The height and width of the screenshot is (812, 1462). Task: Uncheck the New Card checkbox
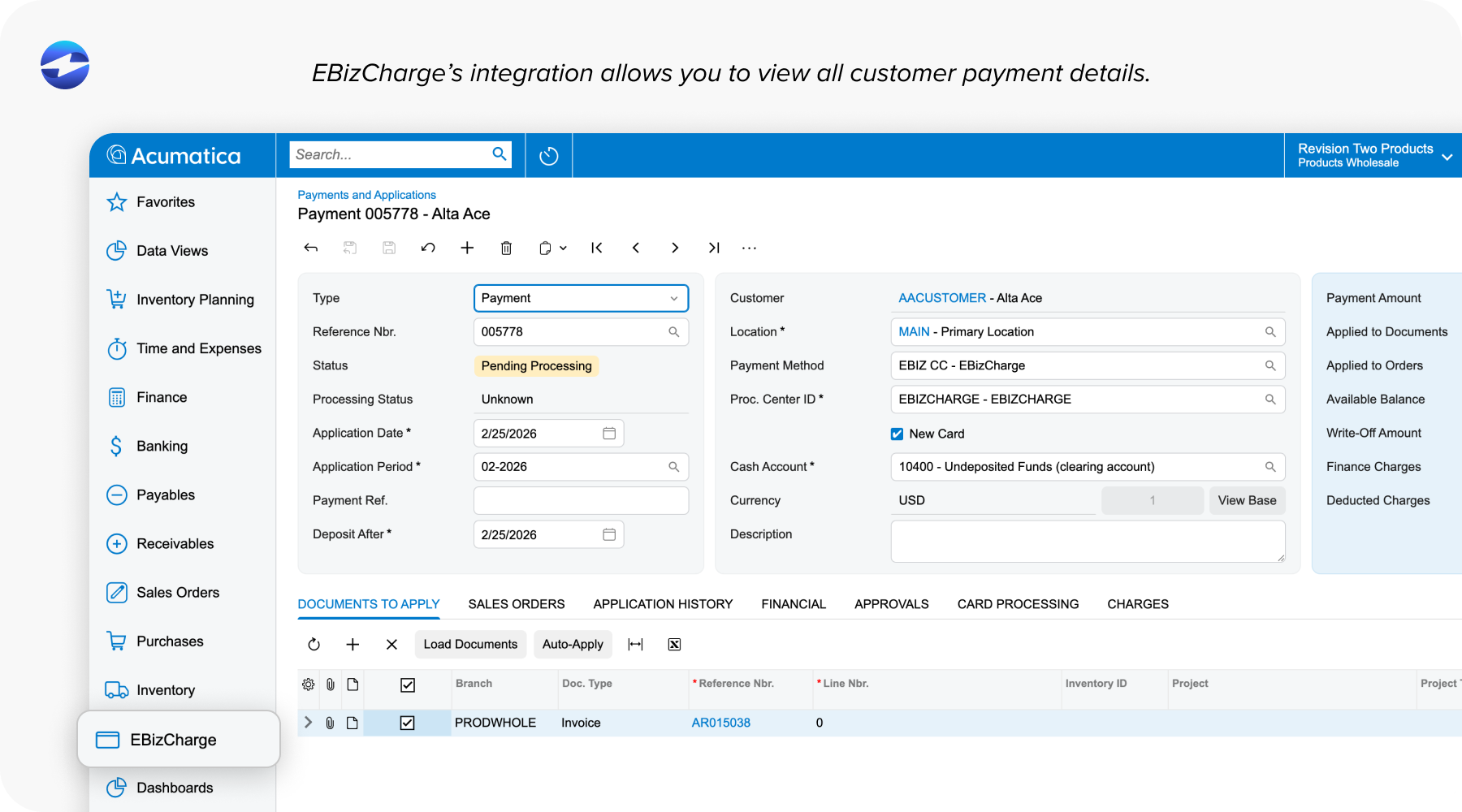click(x=897, y=434)
